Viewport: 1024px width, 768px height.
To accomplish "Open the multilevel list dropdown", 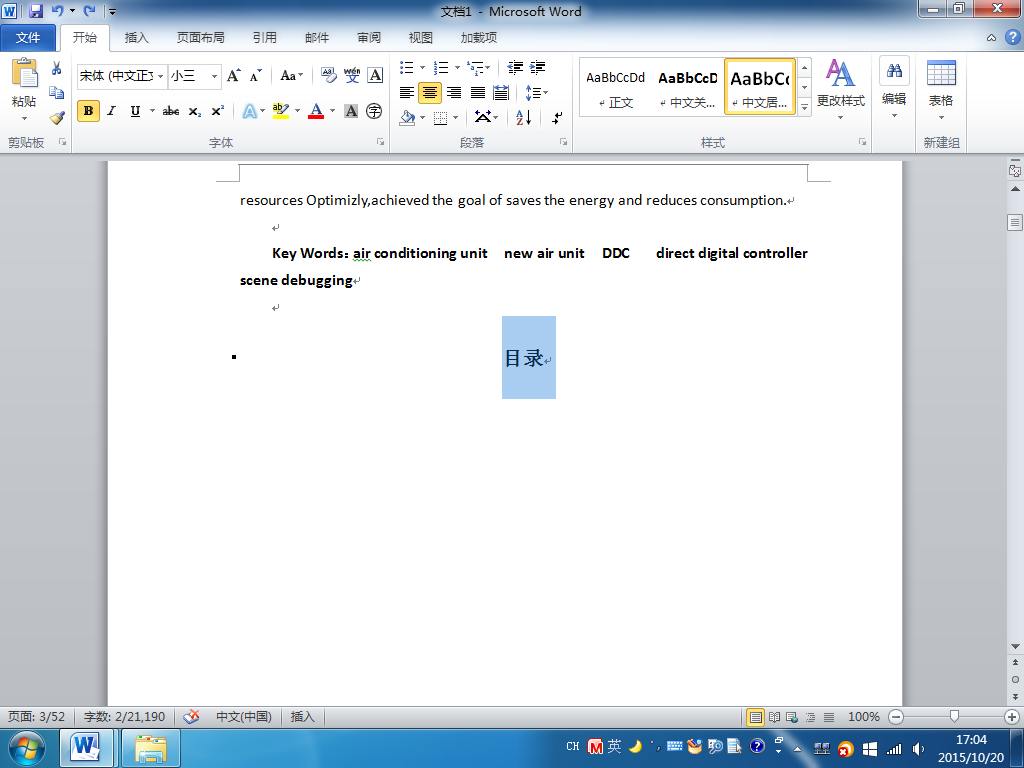I will click(479, 67).
